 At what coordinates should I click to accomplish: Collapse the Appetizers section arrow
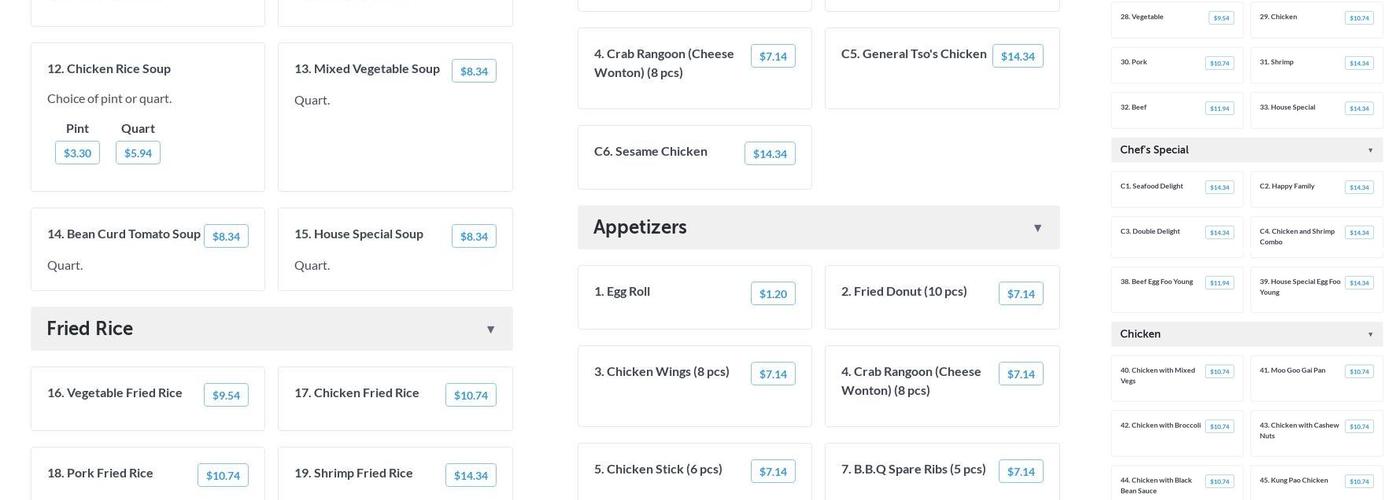[1037, 228]
